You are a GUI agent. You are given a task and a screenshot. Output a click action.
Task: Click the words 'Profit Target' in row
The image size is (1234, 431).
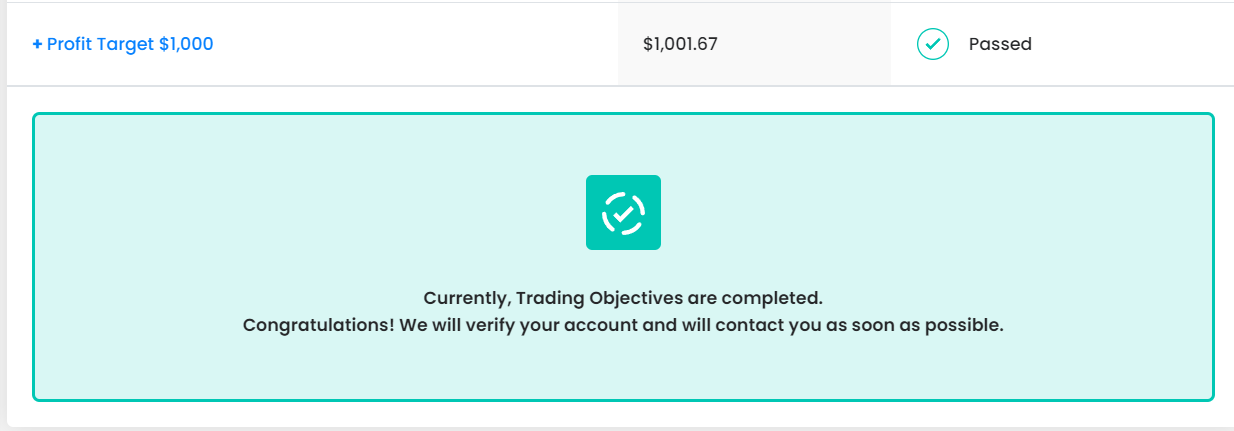101,44
